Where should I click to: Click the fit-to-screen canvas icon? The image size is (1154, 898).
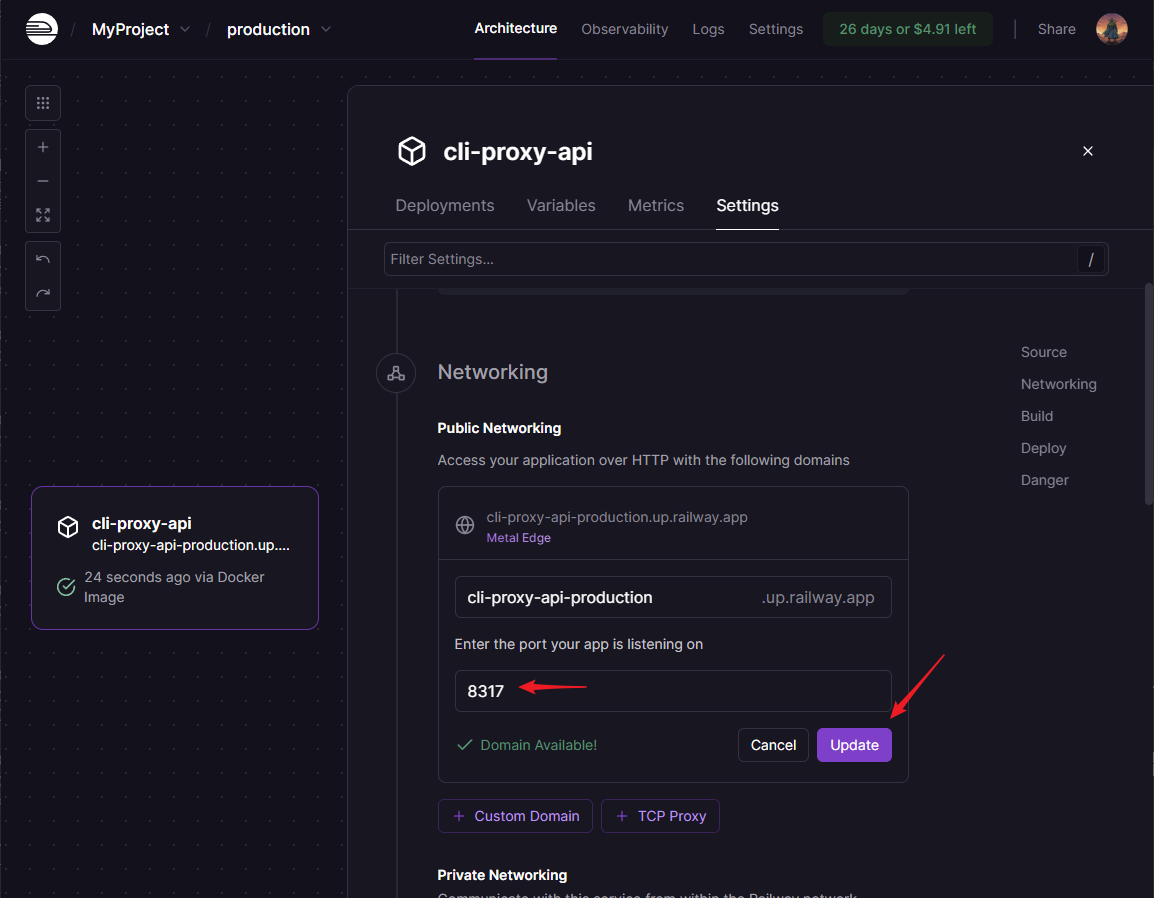coord(43,215)
